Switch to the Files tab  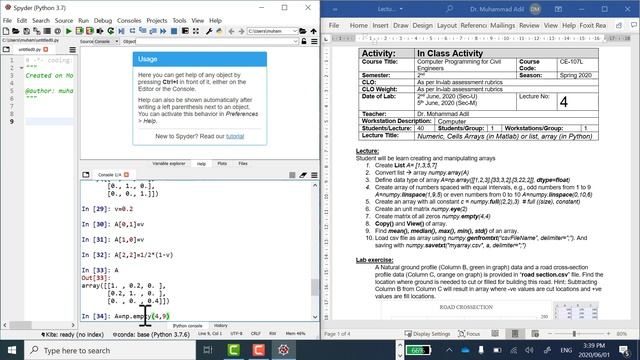tap(243, 163)
